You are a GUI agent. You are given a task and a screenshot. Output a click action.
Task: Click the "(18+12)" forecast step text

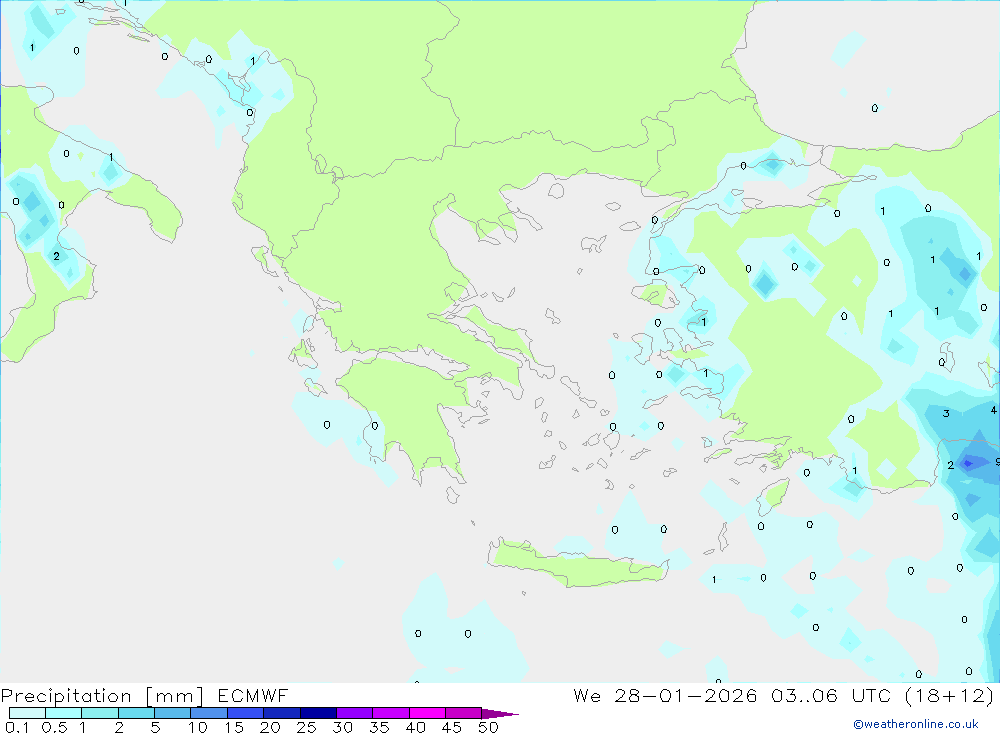click(950, 695)
